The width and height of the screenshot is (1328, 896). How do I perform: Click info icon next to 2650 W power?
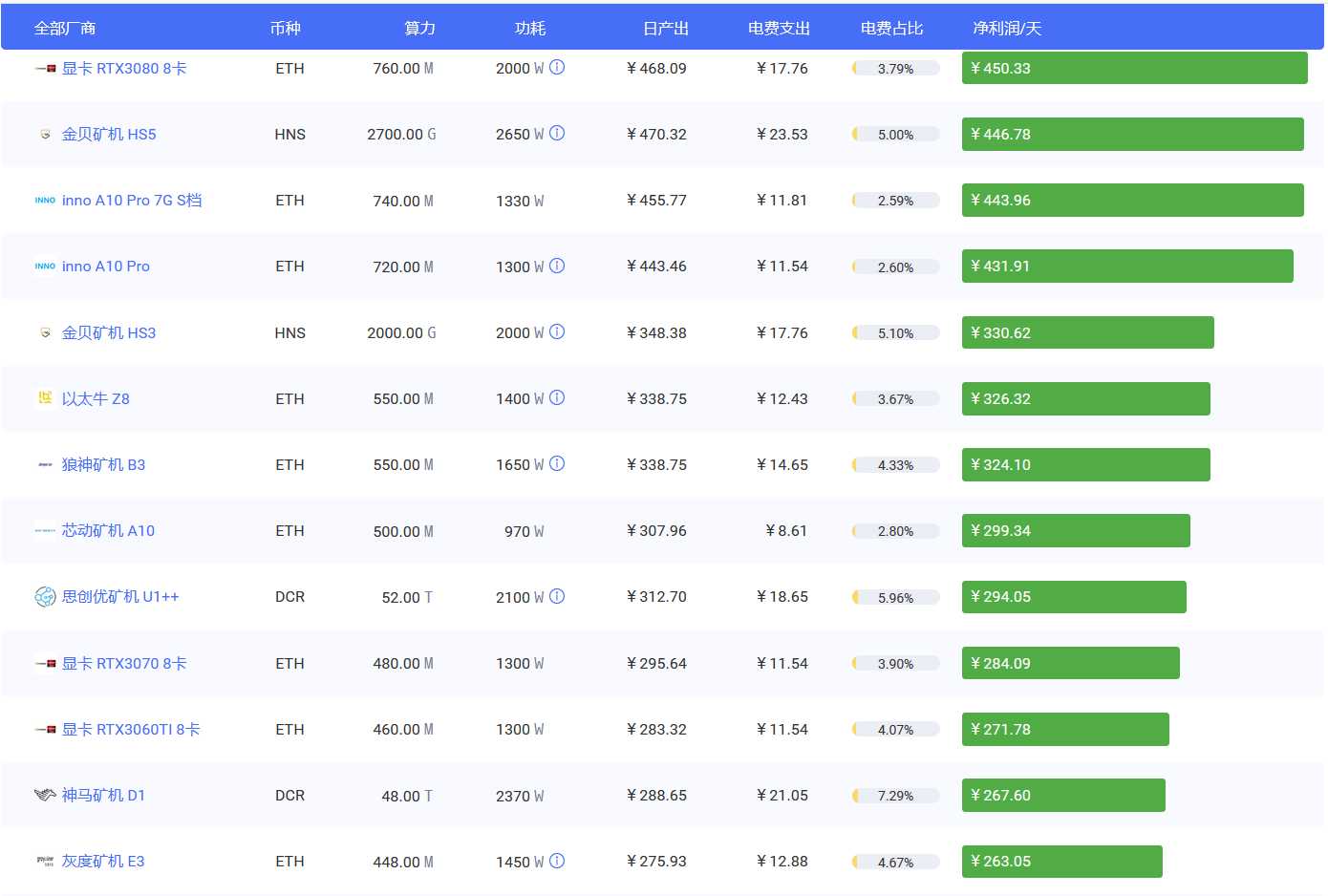coord(557,134)
